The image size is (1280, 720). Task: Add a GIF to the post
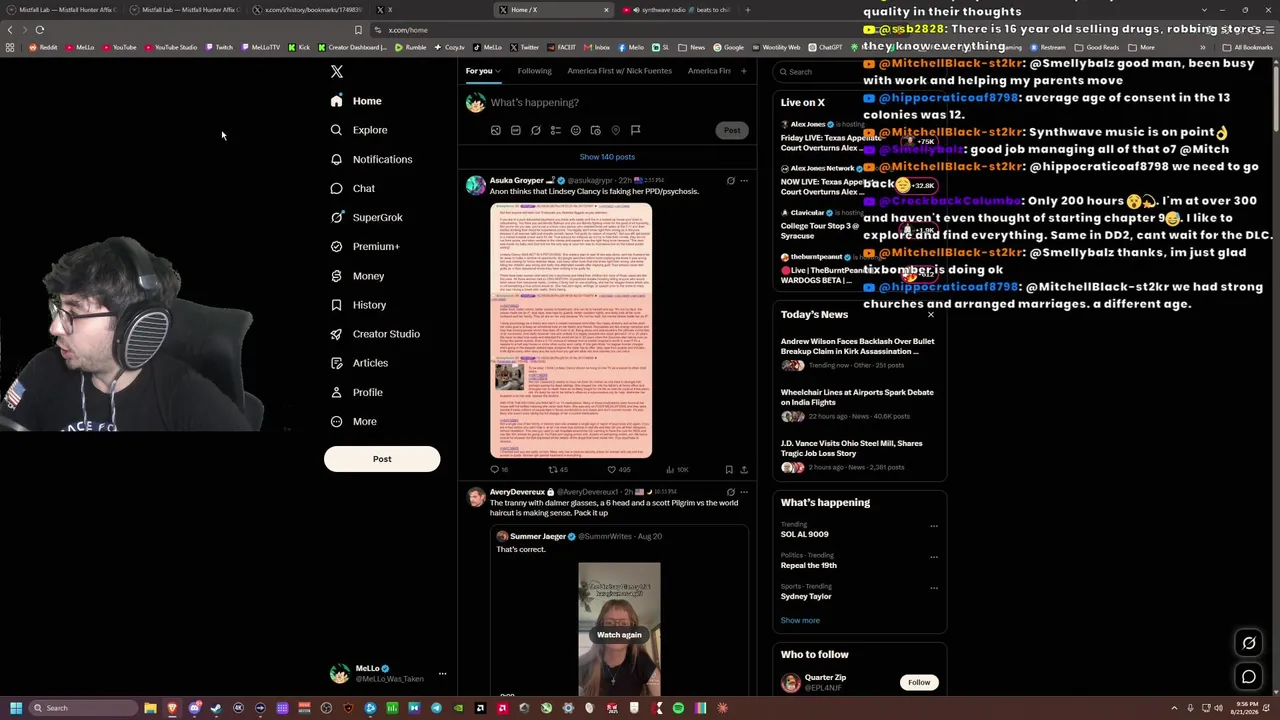pyautogui.click(x=516, y=130)
